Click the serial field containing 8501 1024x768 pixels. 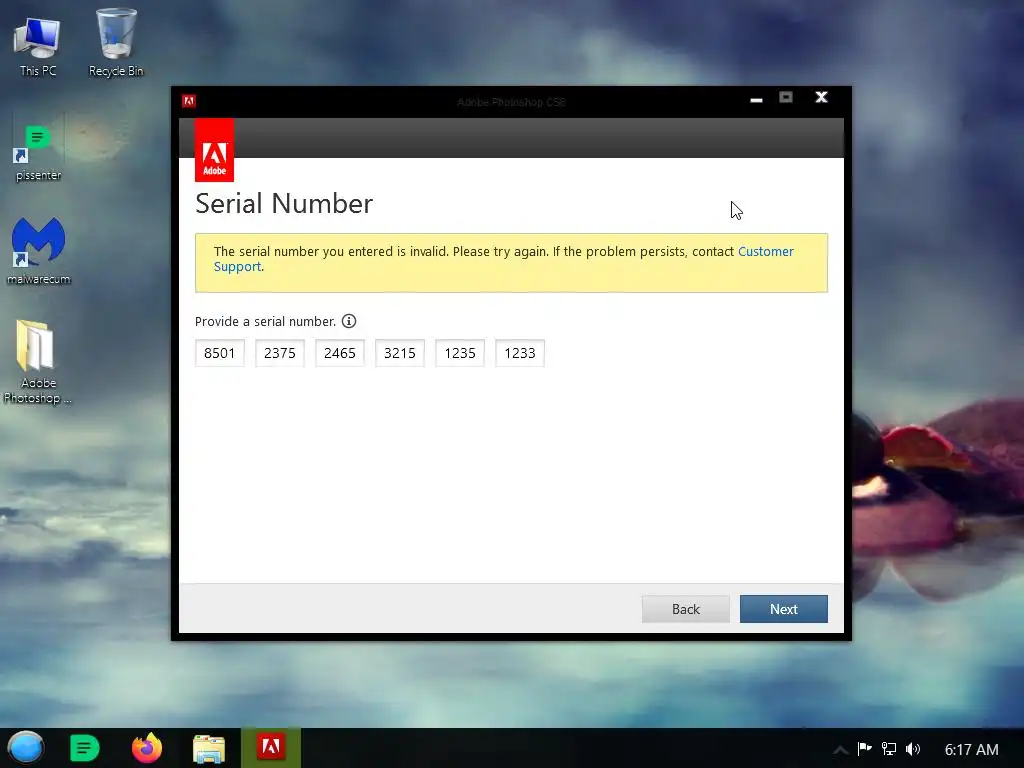pos(219,353)
